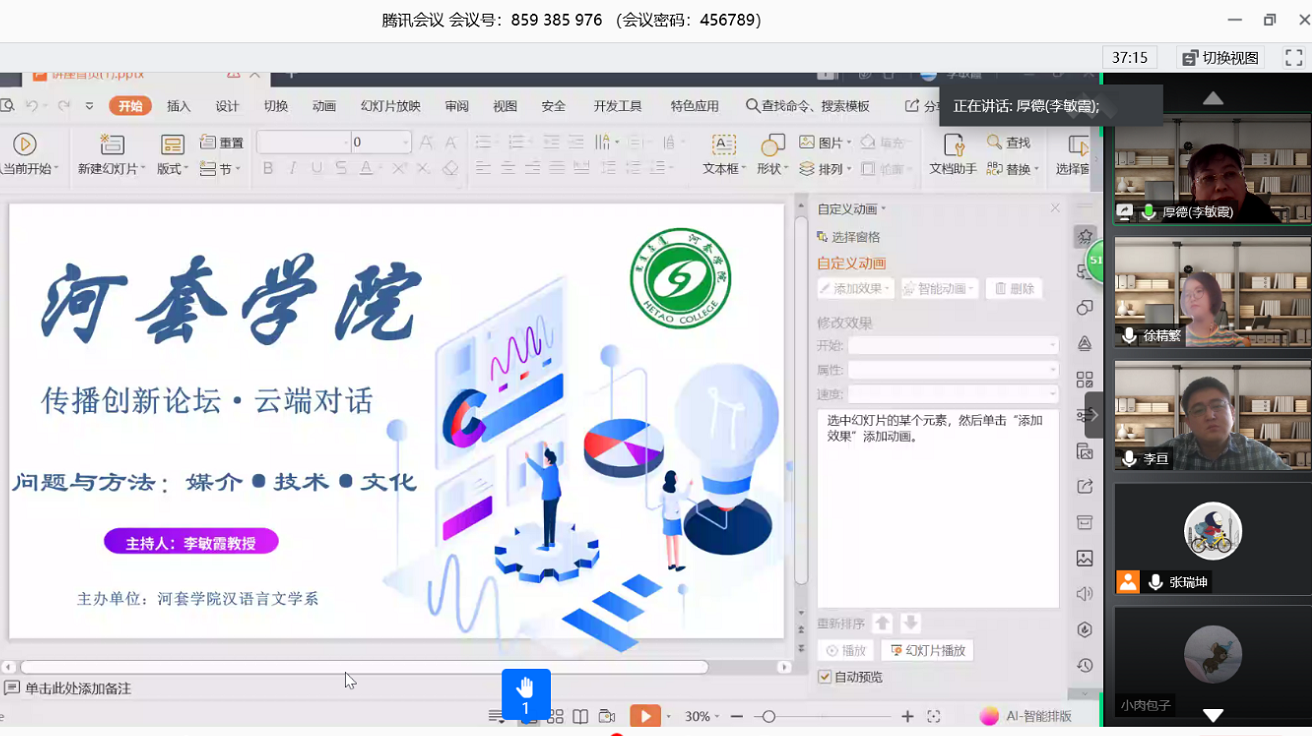Click the sidebar history clock icon

coord(1085,665)
